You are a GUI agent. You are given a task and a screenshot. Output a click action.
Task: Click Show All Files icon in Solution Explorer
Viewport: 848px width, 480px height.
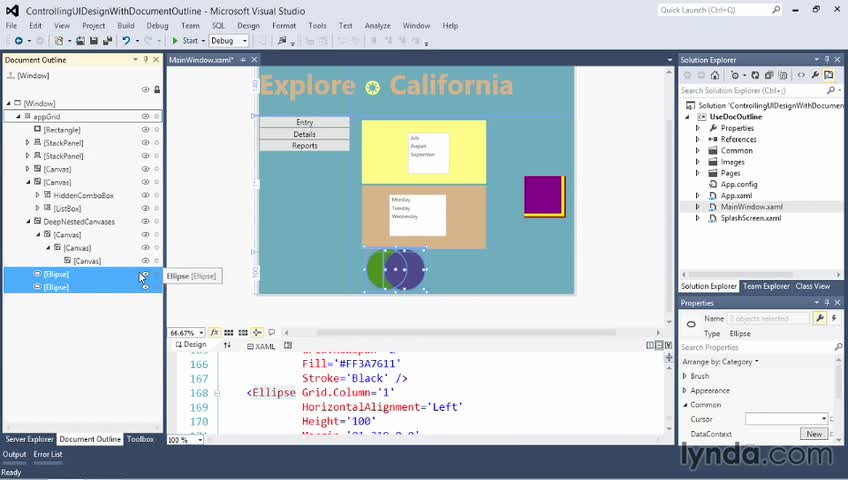pos(782,75)
